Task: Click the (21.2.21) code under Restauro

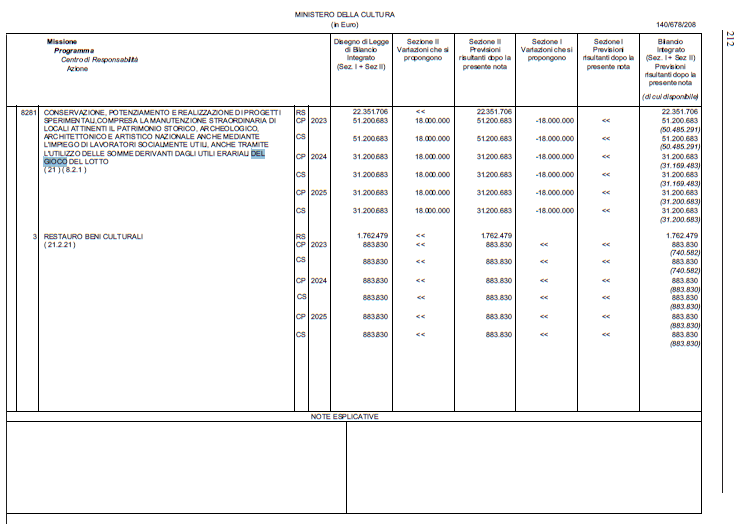Action: click(59, 245)
